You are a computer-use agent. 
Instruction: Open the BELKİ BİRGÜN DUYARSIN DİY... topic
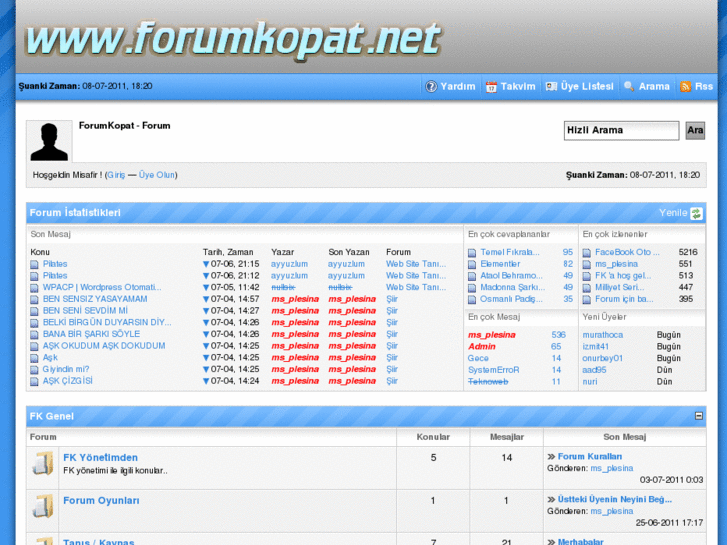[107, 323]
